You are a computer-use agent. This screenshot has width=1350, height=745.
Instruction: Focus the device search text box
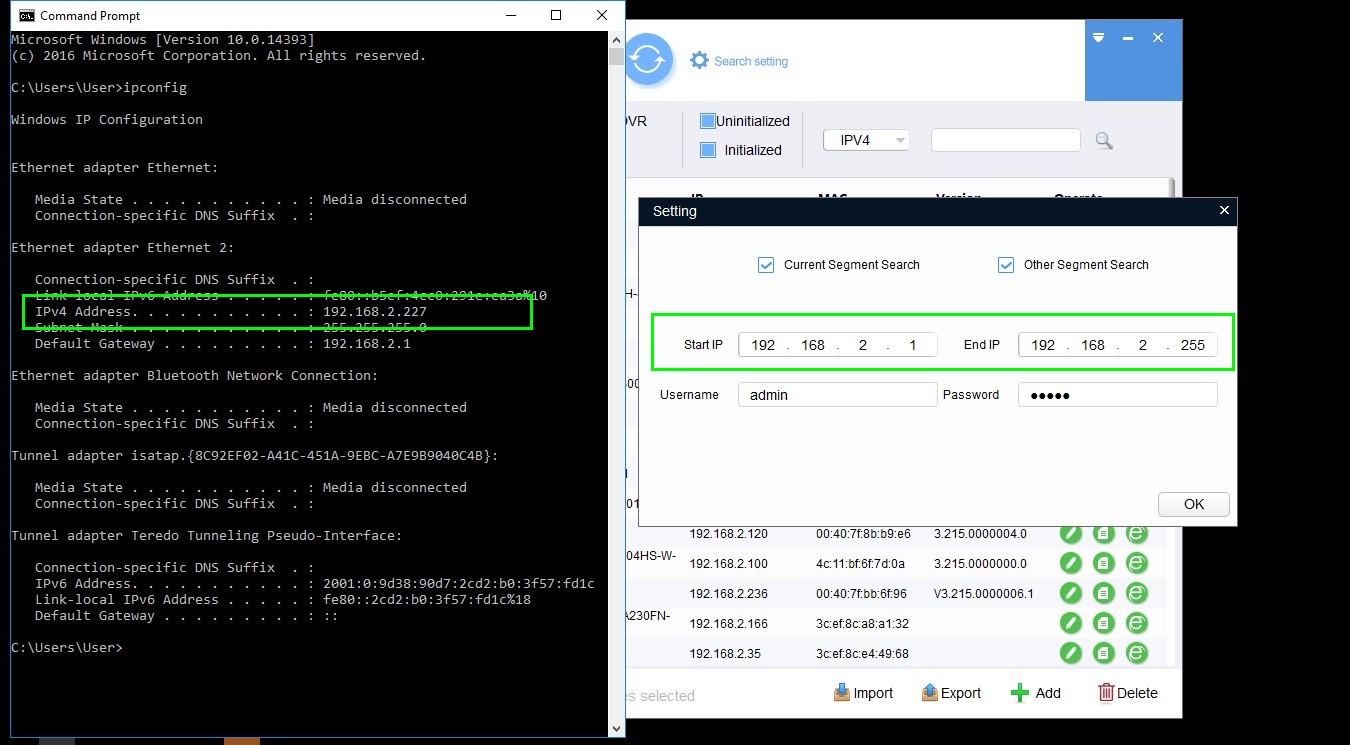(x=1006, y=140)
